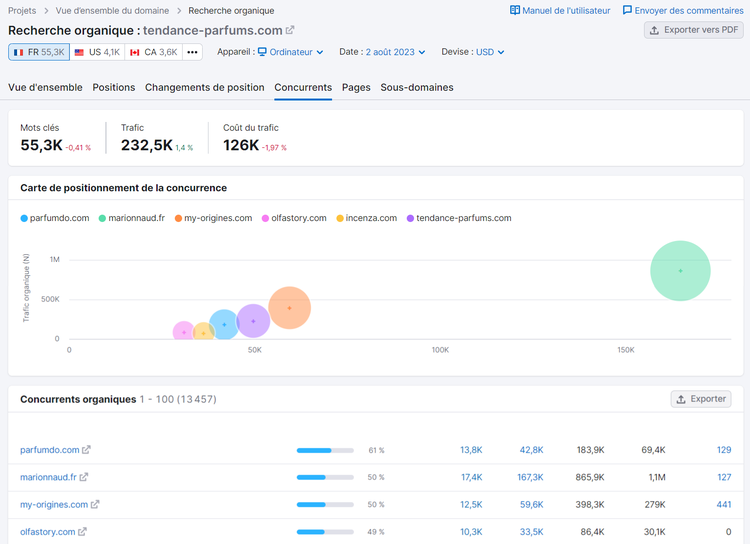Screen dimensions: 750x544
Task: Click Vue d'ensemble du domaine breadcrumb
Action: [x=112, y=11]
